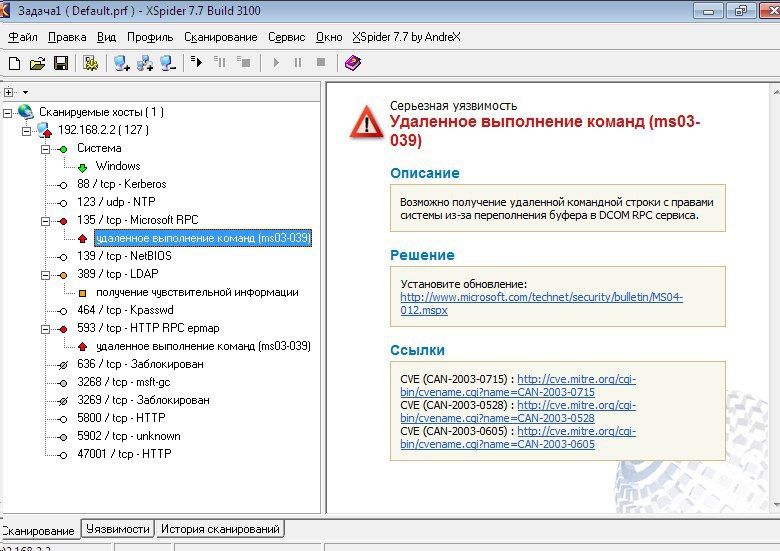Viewport: 780px width, 551px height.
Task: Click the red warning triangle in the description pane
Action: (x=367, y=122)
